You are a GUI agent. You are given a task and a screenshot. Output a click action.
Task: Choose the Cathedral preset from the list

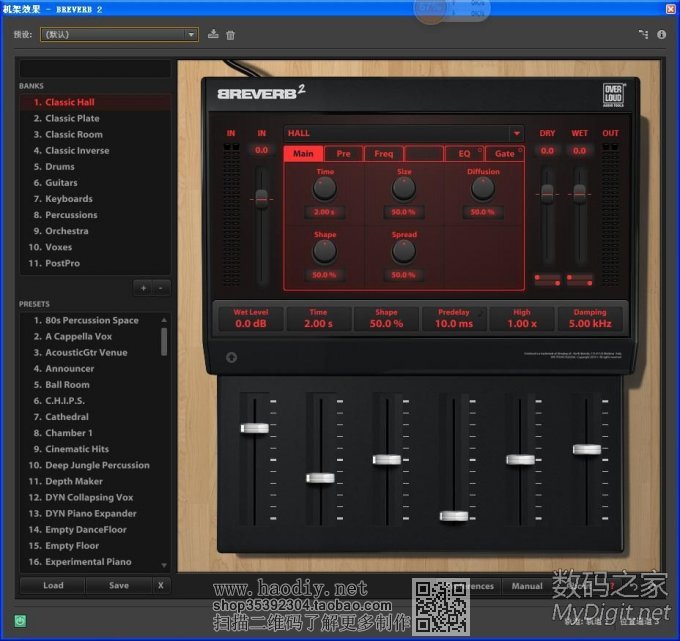pyautogui.click(x=67, y=417)
